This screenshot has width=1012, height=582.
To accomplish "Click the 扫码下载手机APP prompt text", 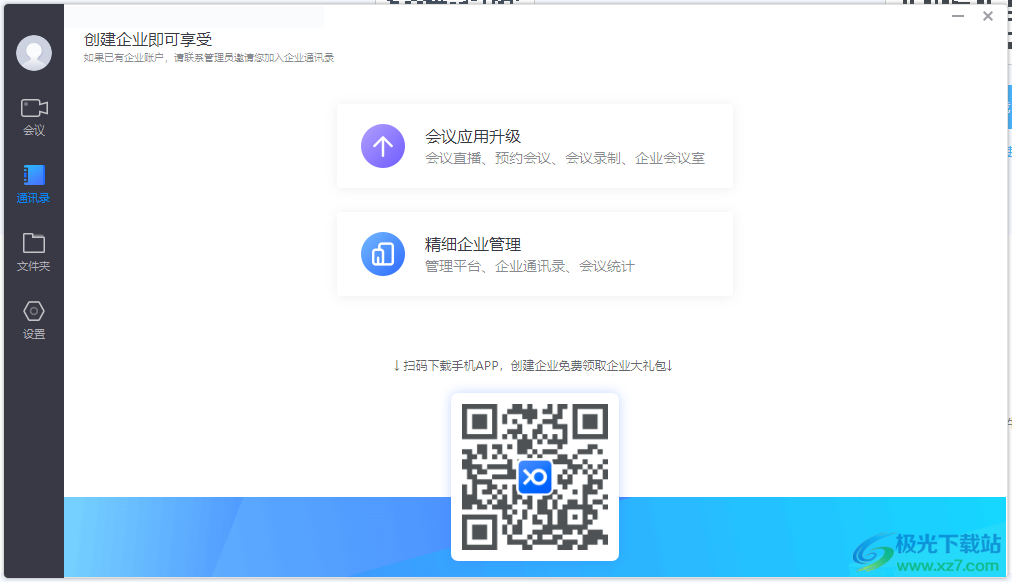I will point(533,366).
